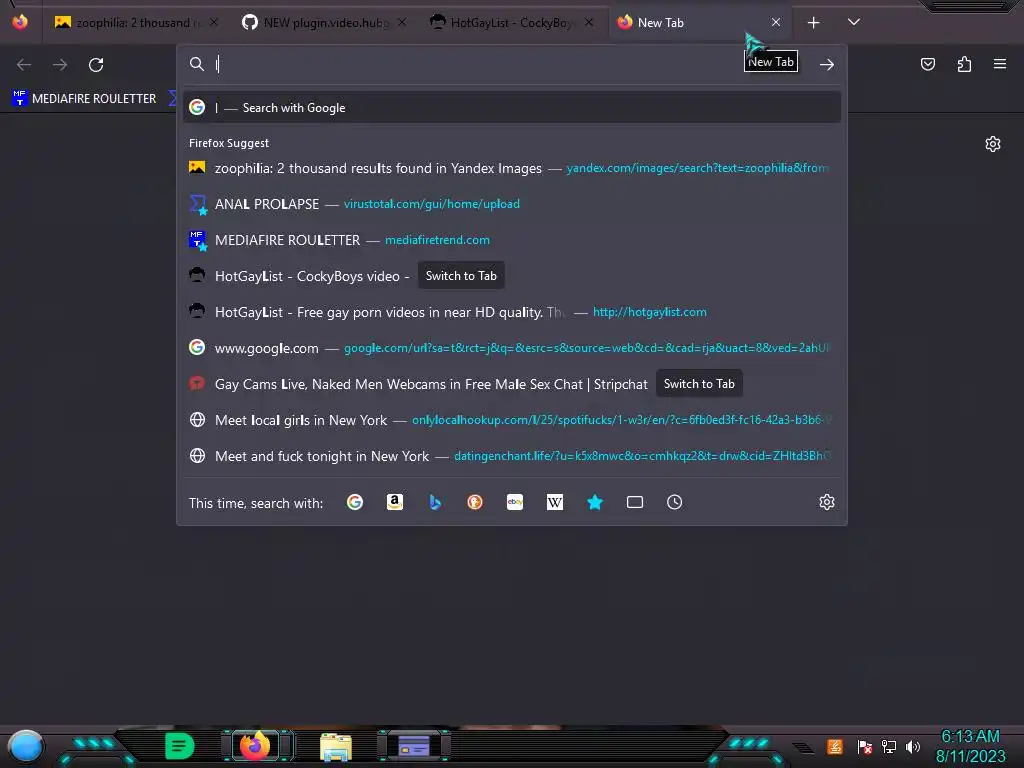
Task: Open the http://hotgaylist.com suggestion link
Action: pyautogui.click(x=649, y=312)
